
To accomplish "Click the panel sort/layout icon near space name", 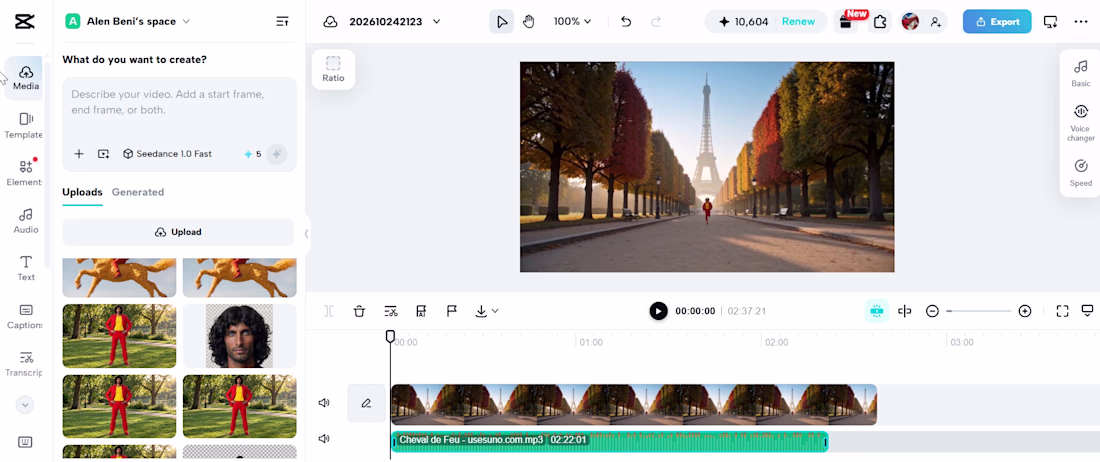I will pyautogui.click(x=282, y=22).
